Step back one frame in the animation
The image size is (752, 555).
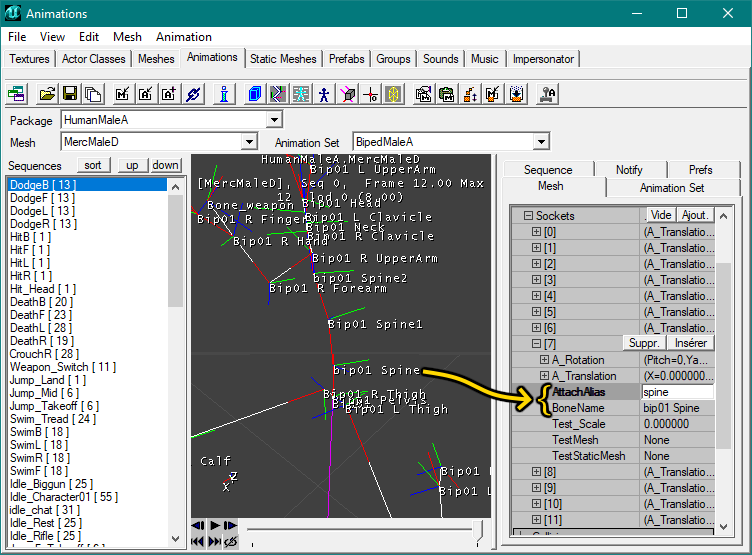click(x=198, y=525)
